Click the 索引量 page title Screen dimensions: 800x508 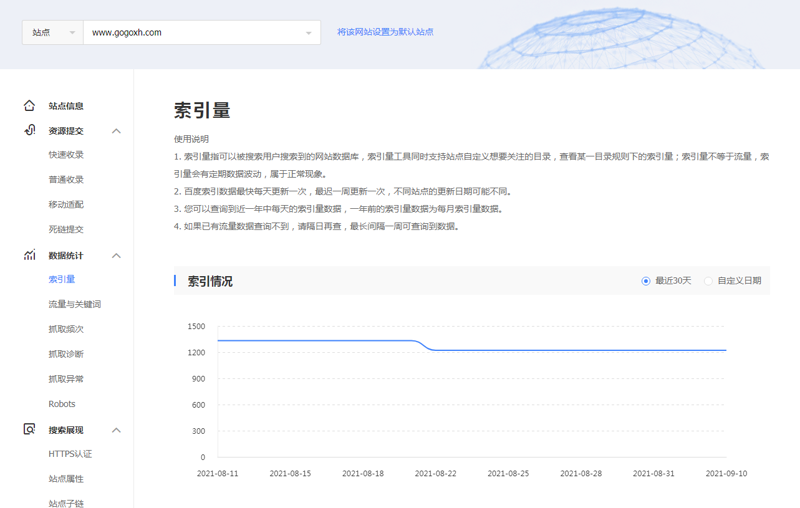click(202, 110)
